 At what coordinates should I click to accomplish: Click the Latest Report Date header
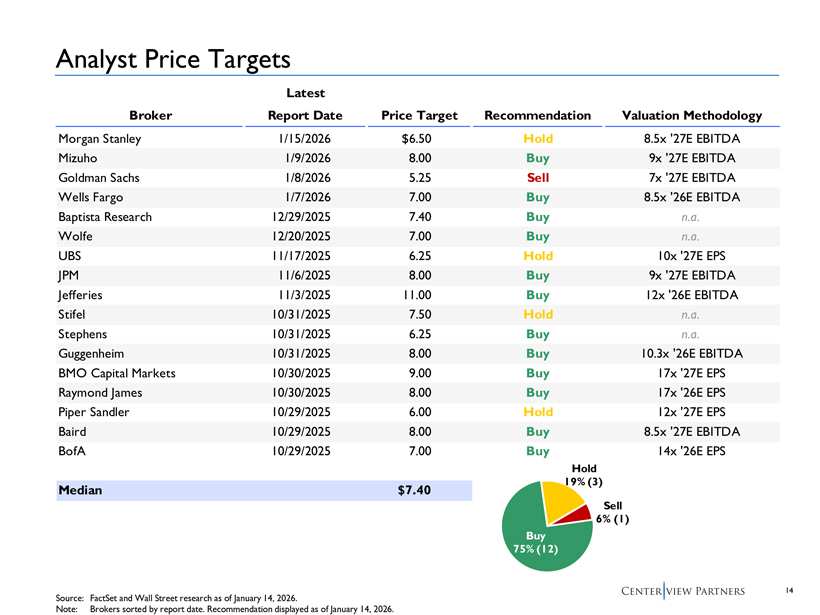click(305, 104)
